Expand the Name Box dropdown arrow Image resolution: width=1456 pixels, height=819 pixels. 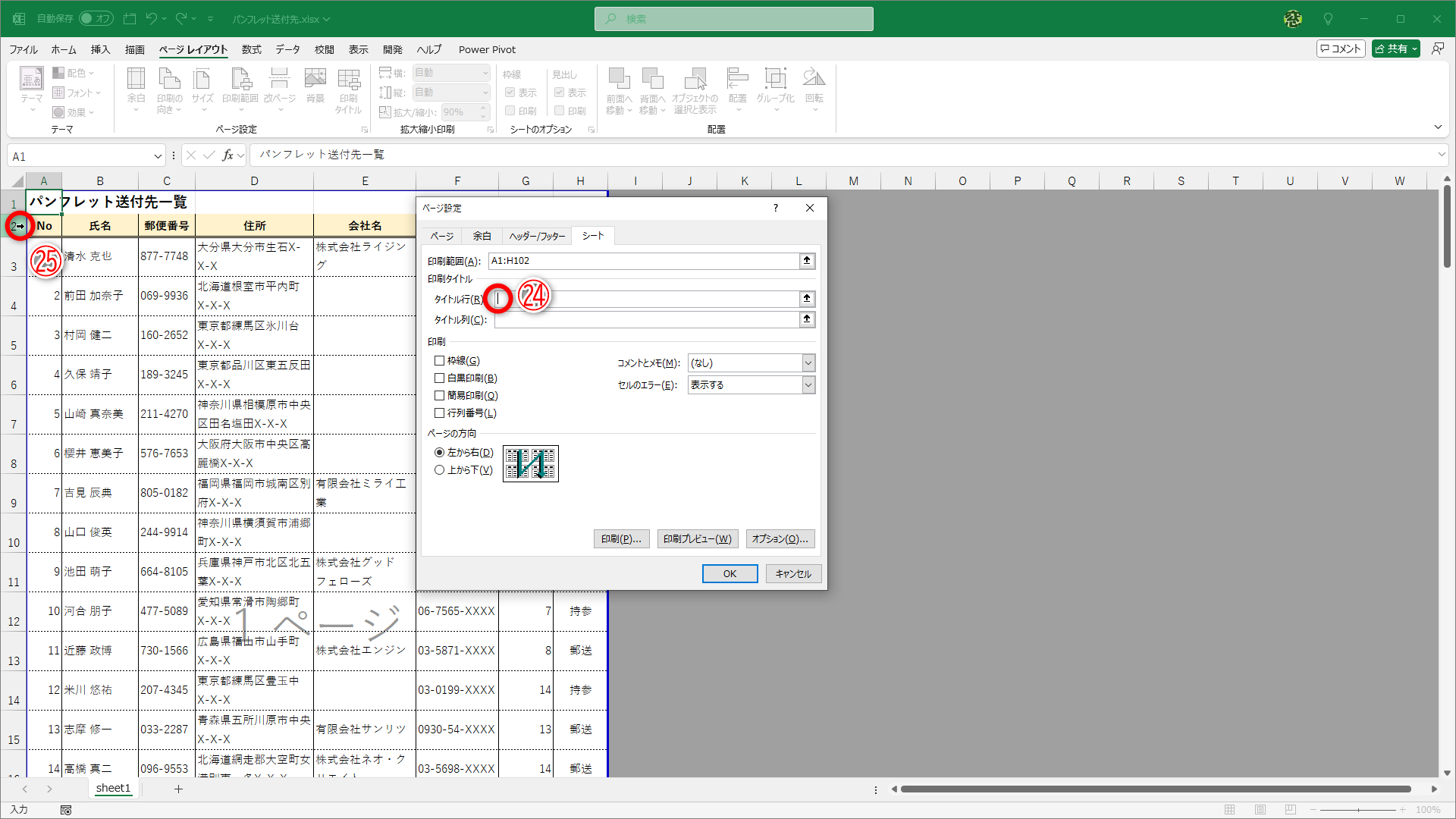(x=158, y=156)
